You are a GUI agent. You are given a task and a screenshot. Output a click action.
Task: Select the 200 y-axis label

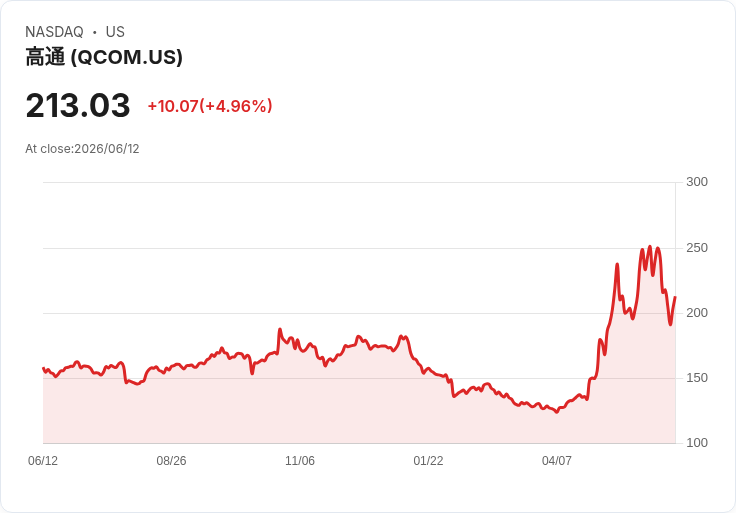click(697, 313)
